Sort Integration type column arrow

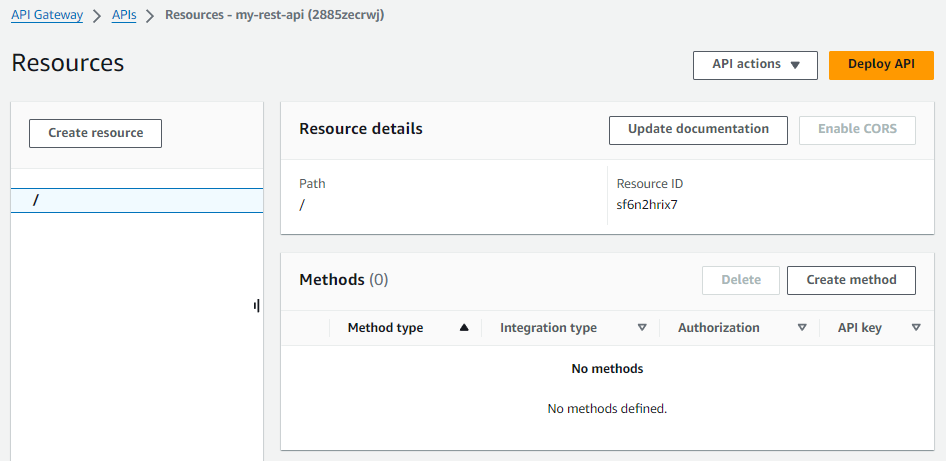coord(642,328)
